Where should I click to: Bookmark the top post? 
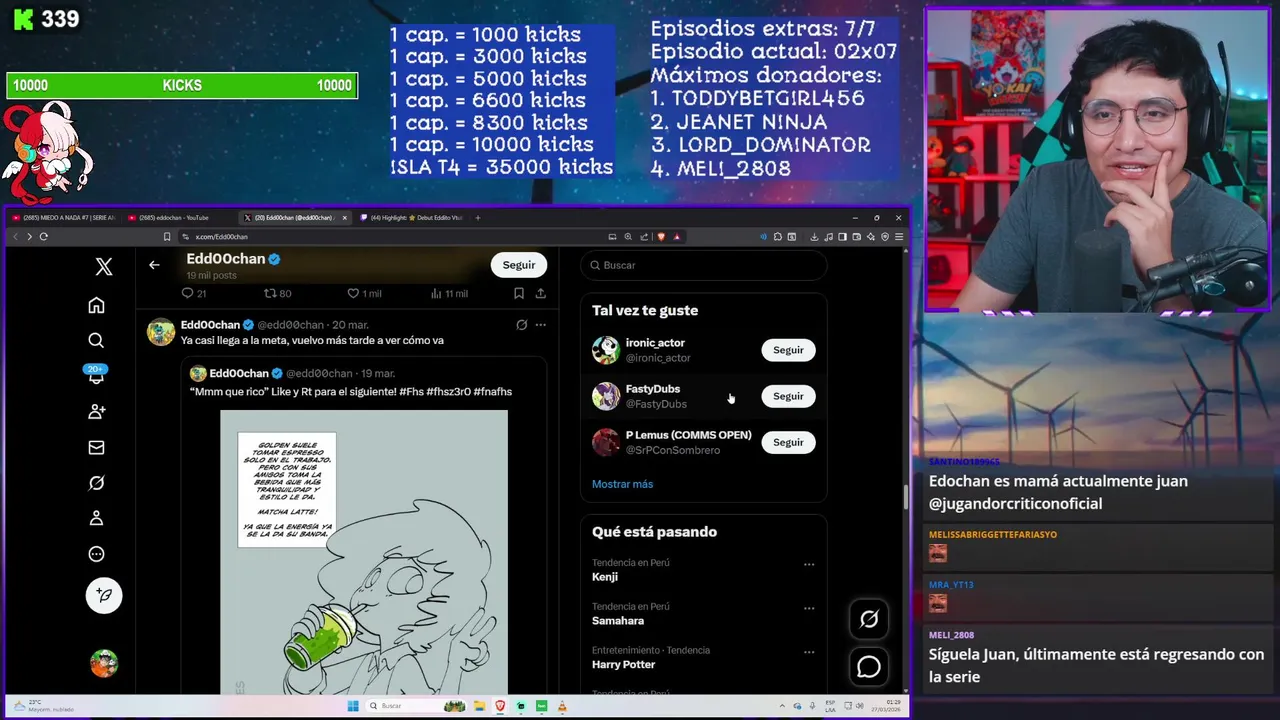point(519,293)
